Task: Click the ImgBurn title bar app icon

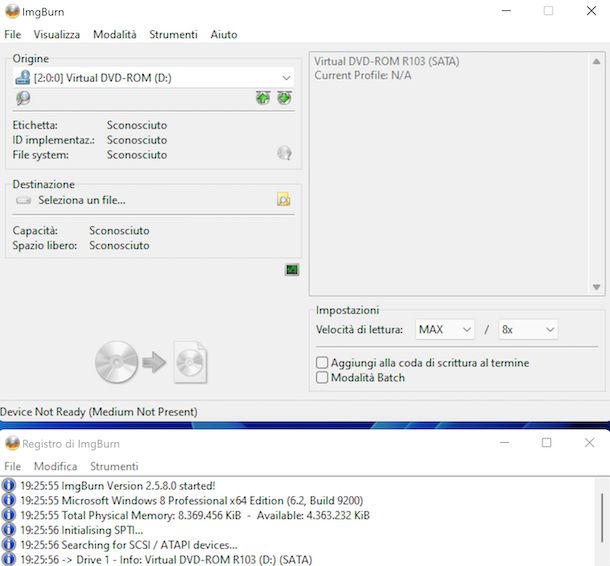Action: [12, 11]
